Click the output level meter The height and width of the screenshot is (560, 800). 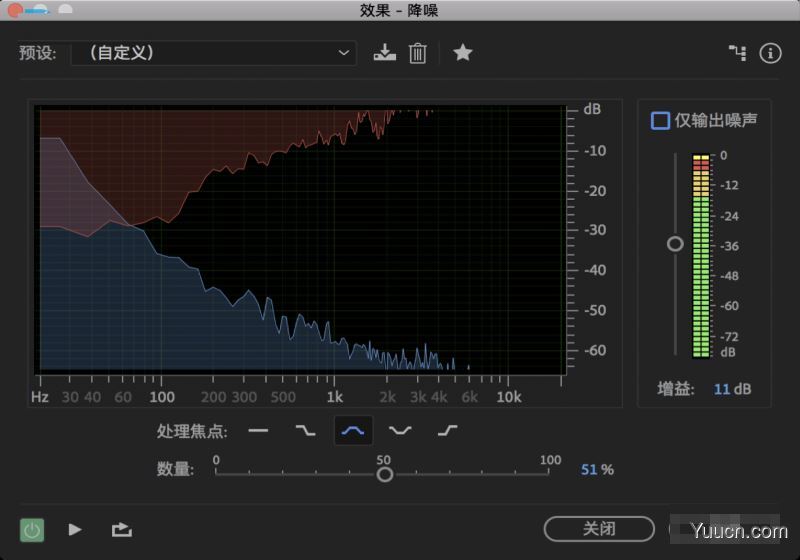[x=701, y=256]
